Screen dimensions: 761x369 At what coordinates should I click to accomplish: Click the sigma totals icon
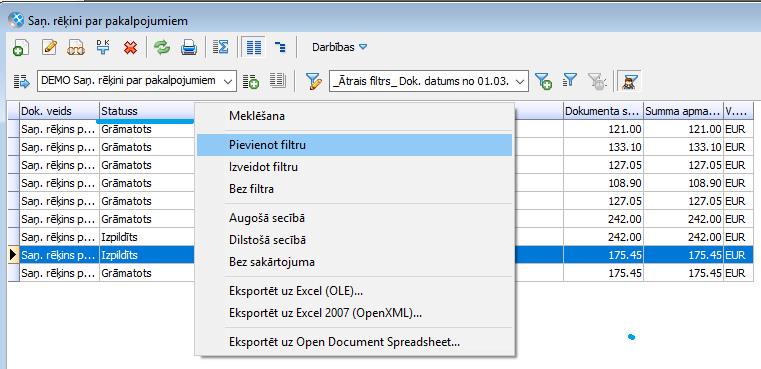click(x=221, y=47)
